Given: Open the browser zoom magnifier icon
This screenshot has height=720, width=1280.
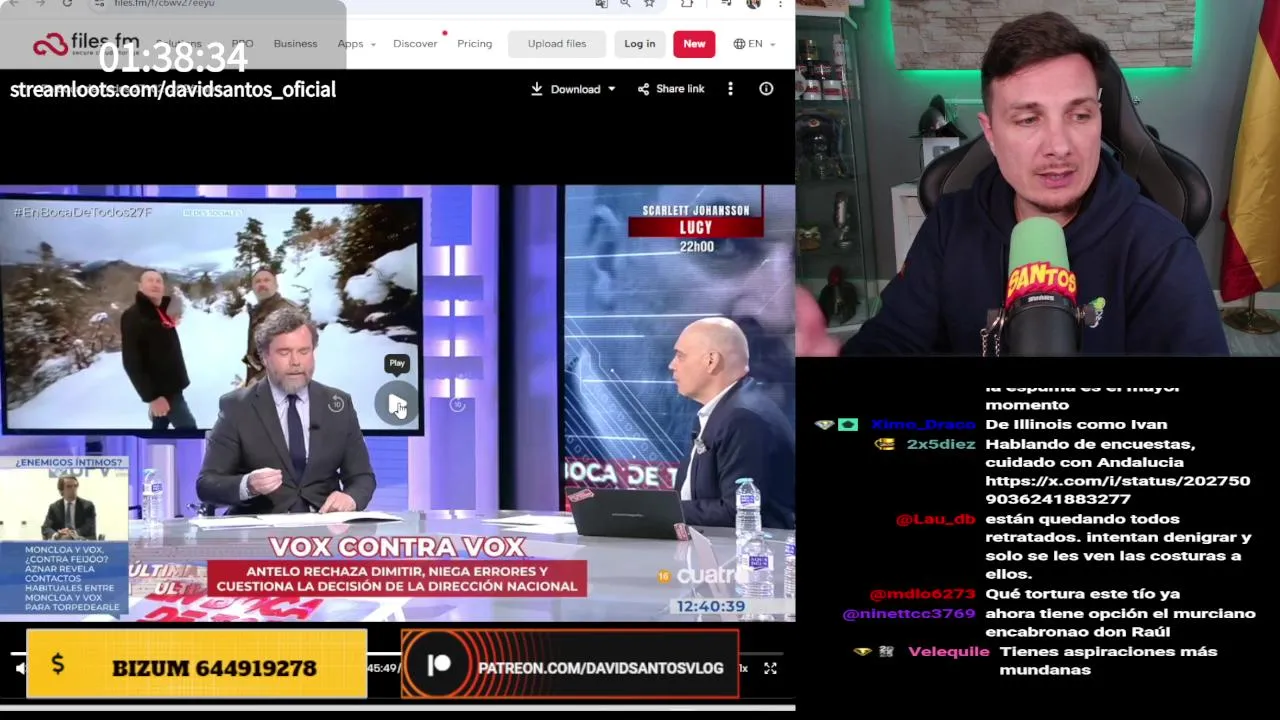Looking at the screenshot, I should [x=625, y=3].
